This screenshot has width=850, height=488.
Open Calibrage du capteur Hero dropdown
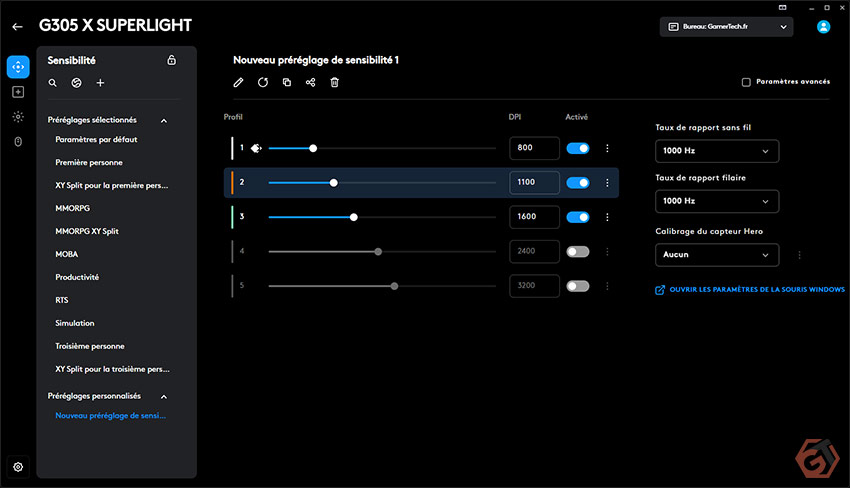(717, 255)
